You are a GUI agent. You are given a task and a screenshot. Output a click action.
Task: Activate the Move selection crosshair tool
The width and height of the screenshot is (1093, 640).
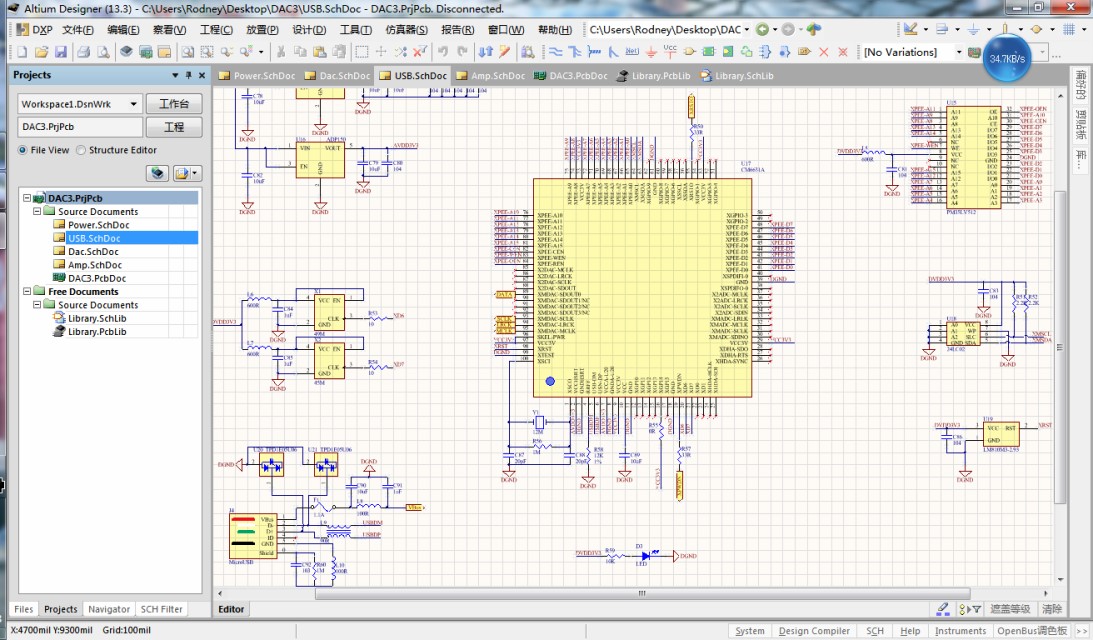tap(381, 52)
